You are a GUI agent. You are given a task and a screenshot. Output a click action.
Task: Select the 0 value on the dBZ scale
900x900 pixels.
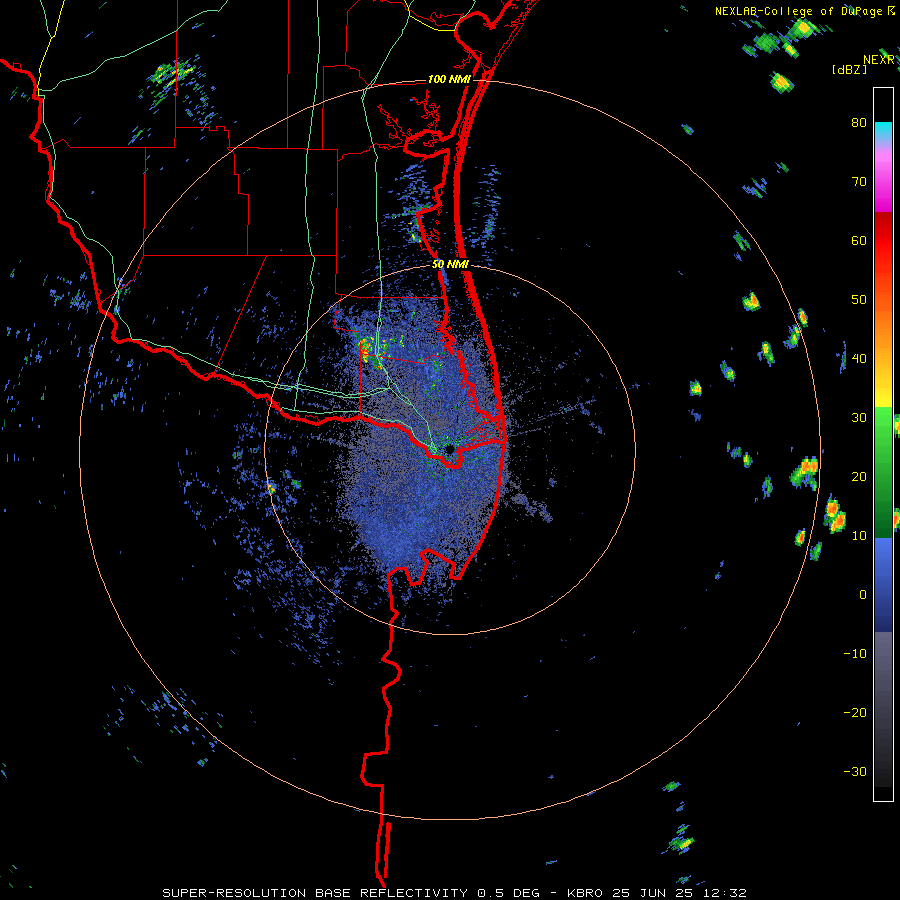click(x=863, y=595)
